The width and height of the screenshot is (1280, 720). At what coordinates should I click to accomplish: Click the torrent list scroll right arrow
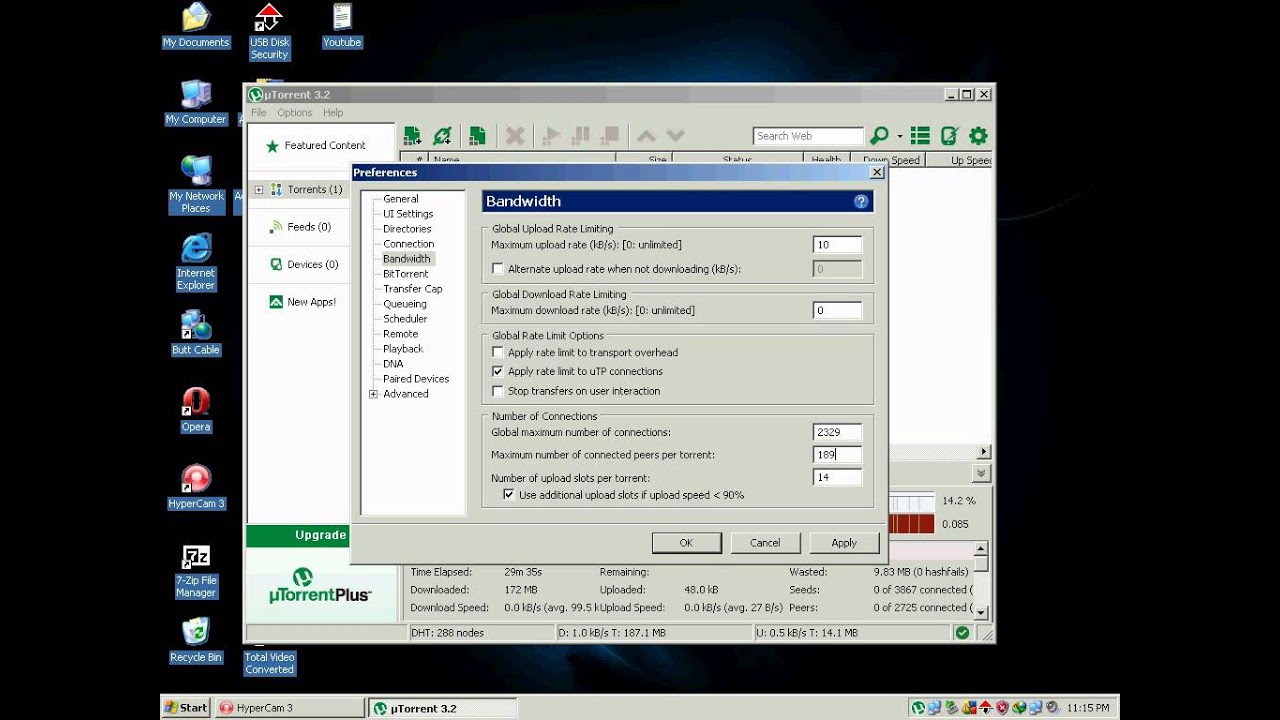click(x=984, y=452)
